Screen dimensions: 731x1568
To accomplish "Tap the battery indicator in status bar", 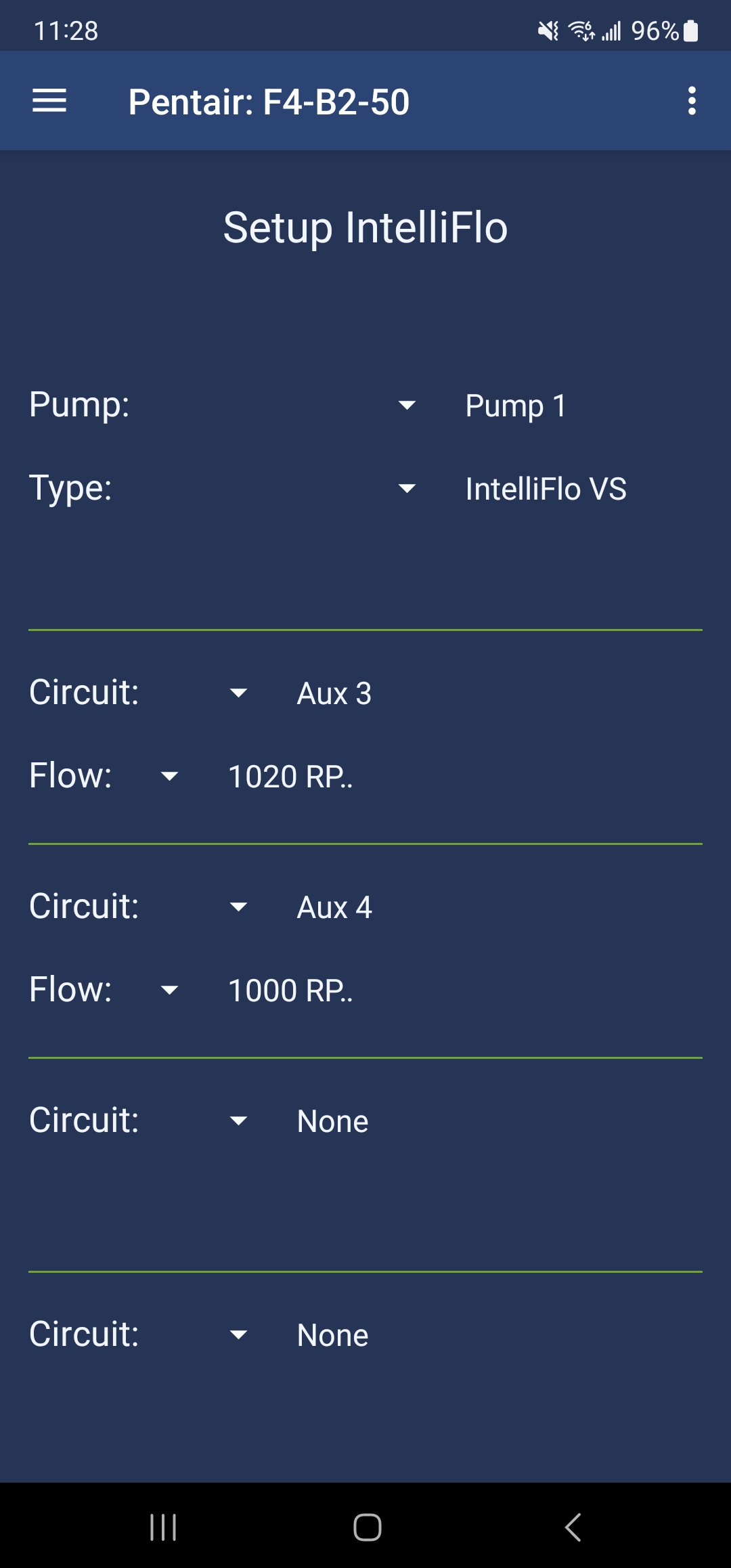I will pos(690,30).
